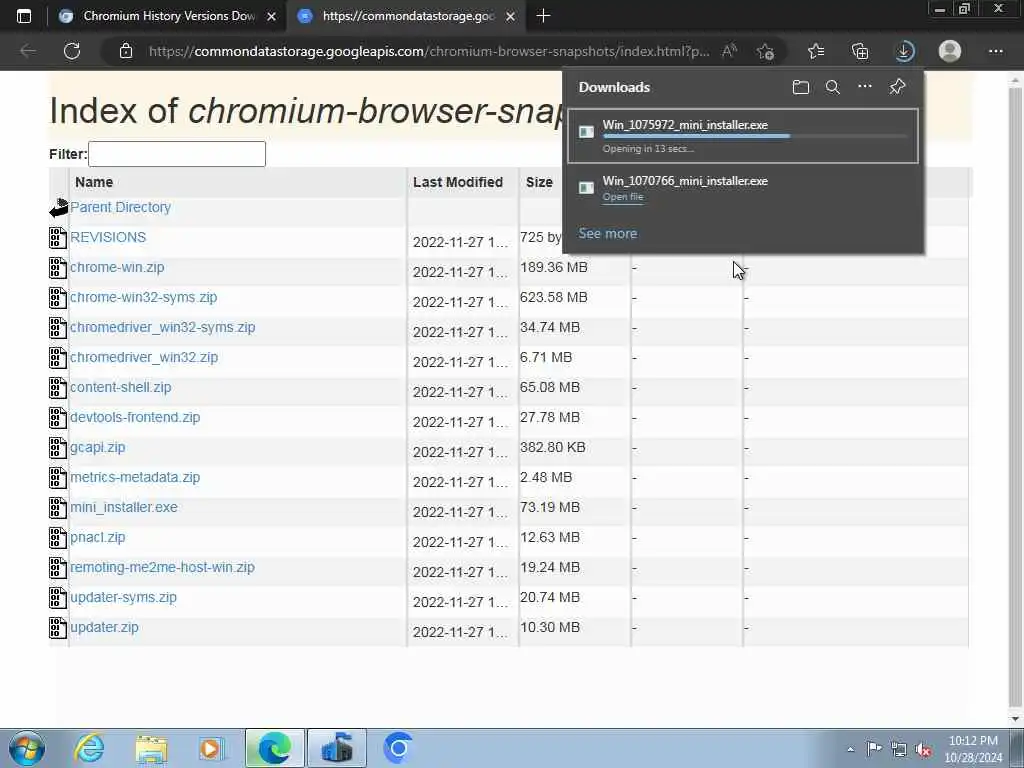Click the muted volume tray icon
The height and width of the screenshot is (768, 1024).
[x=923, y=750]
